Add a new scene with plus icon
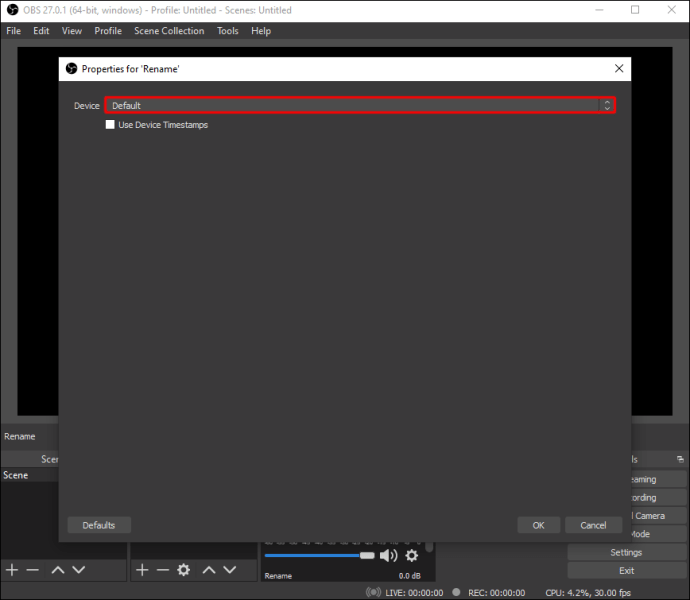690x600 pixels. click(x=12, y=570)
